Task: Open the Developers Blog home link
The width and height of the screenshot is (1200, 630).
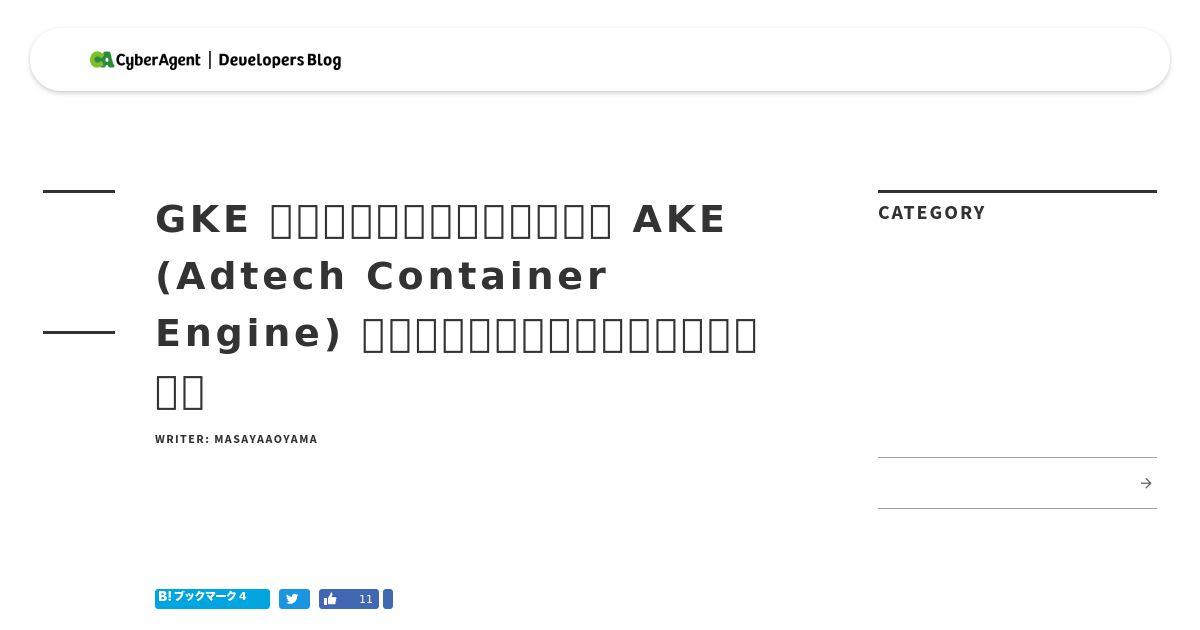Action: [x=280, y=60]
